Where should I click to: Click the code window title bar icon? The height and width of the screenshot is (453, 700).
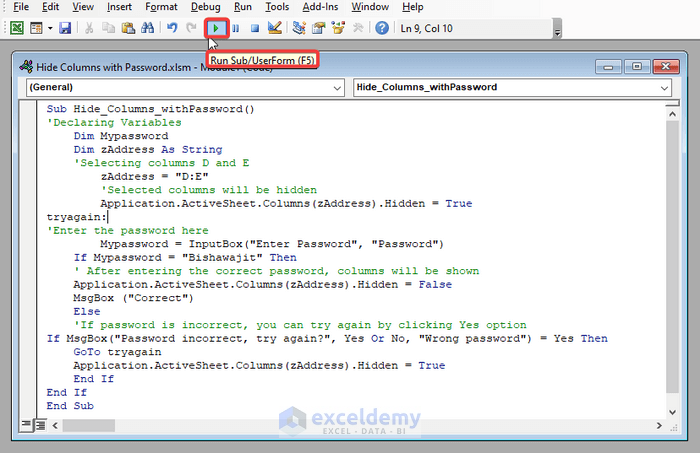(x=26, y=67)
